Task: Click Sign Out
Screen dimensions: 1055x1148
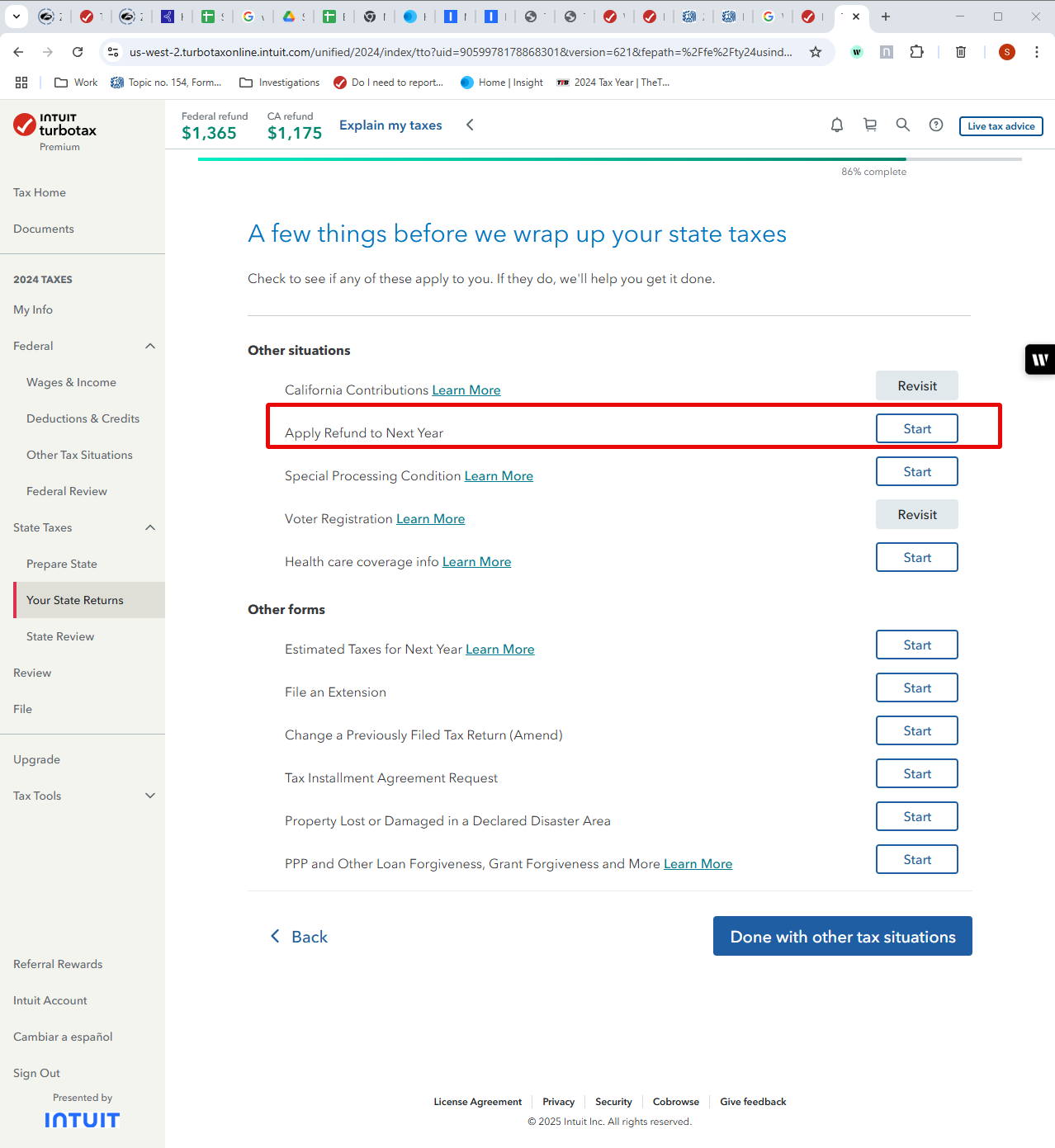Action: [x=36, y=1073]
